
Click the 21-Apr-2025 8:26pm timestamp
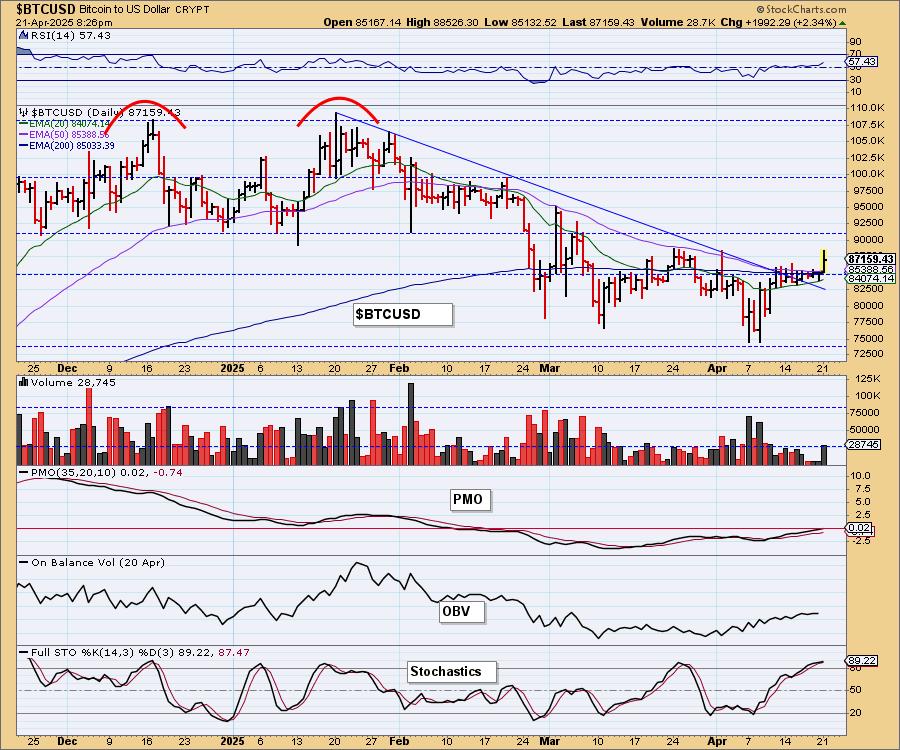coord(64,23)
